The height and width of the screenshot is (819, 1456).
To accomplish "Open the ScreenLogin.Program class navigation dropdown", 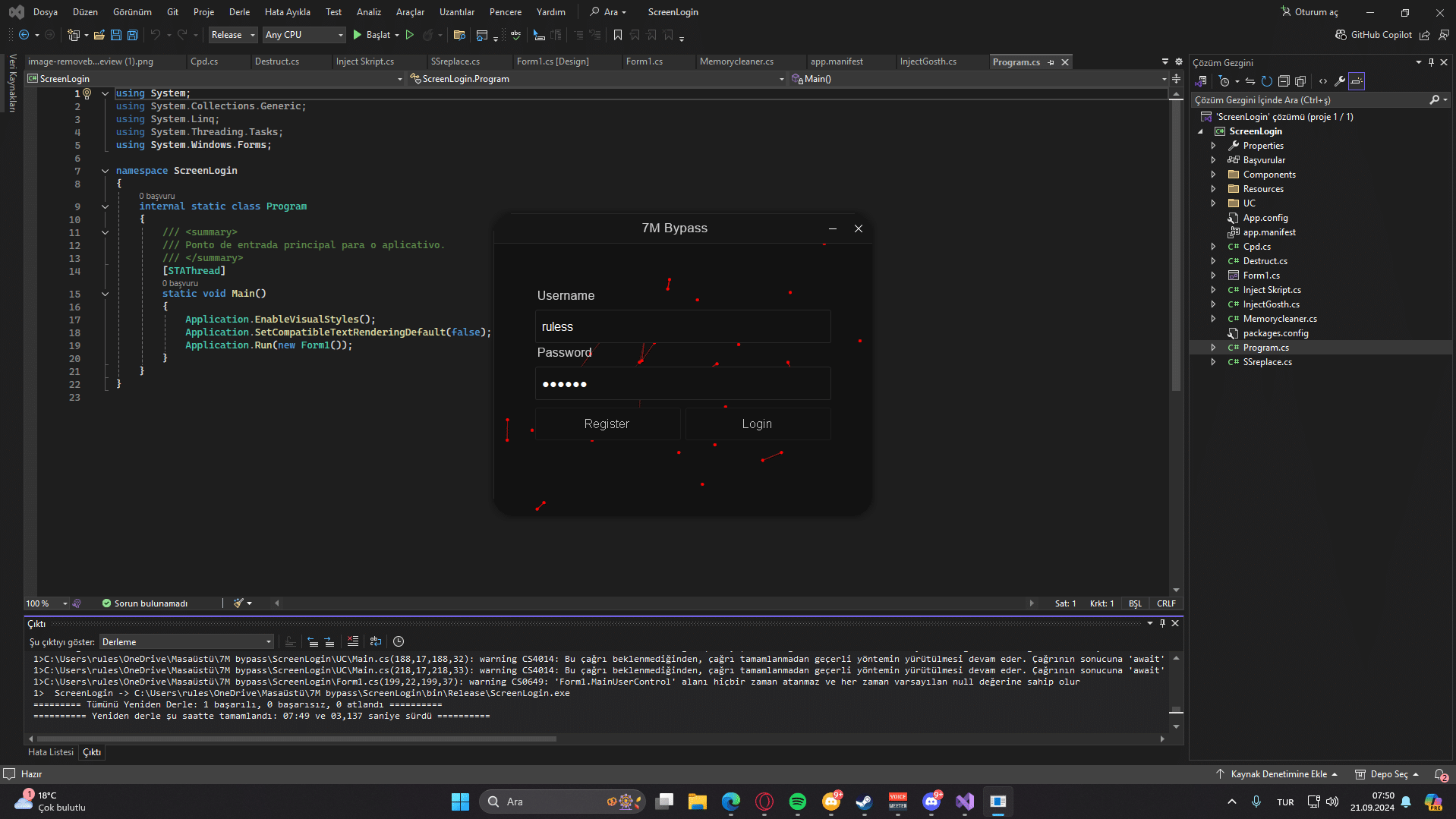I will click(x=597, y=79).
